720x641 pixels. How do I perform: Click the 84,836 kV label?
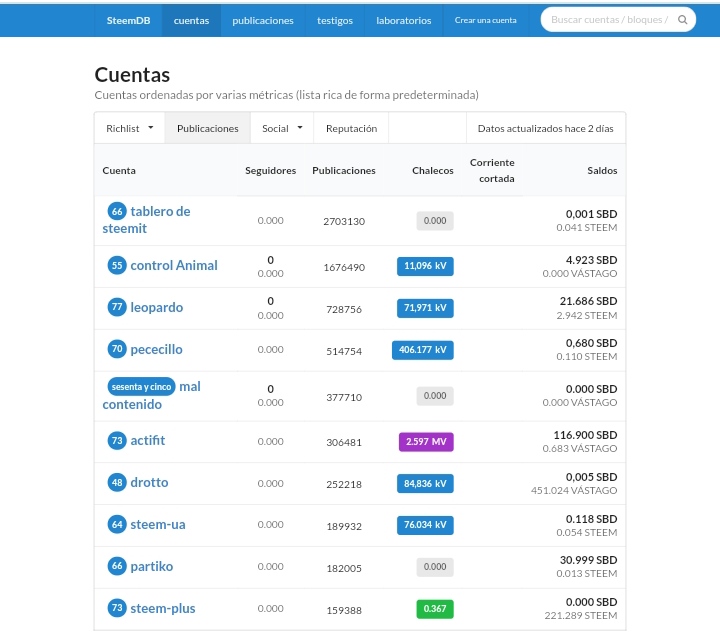tap(425, 484)
